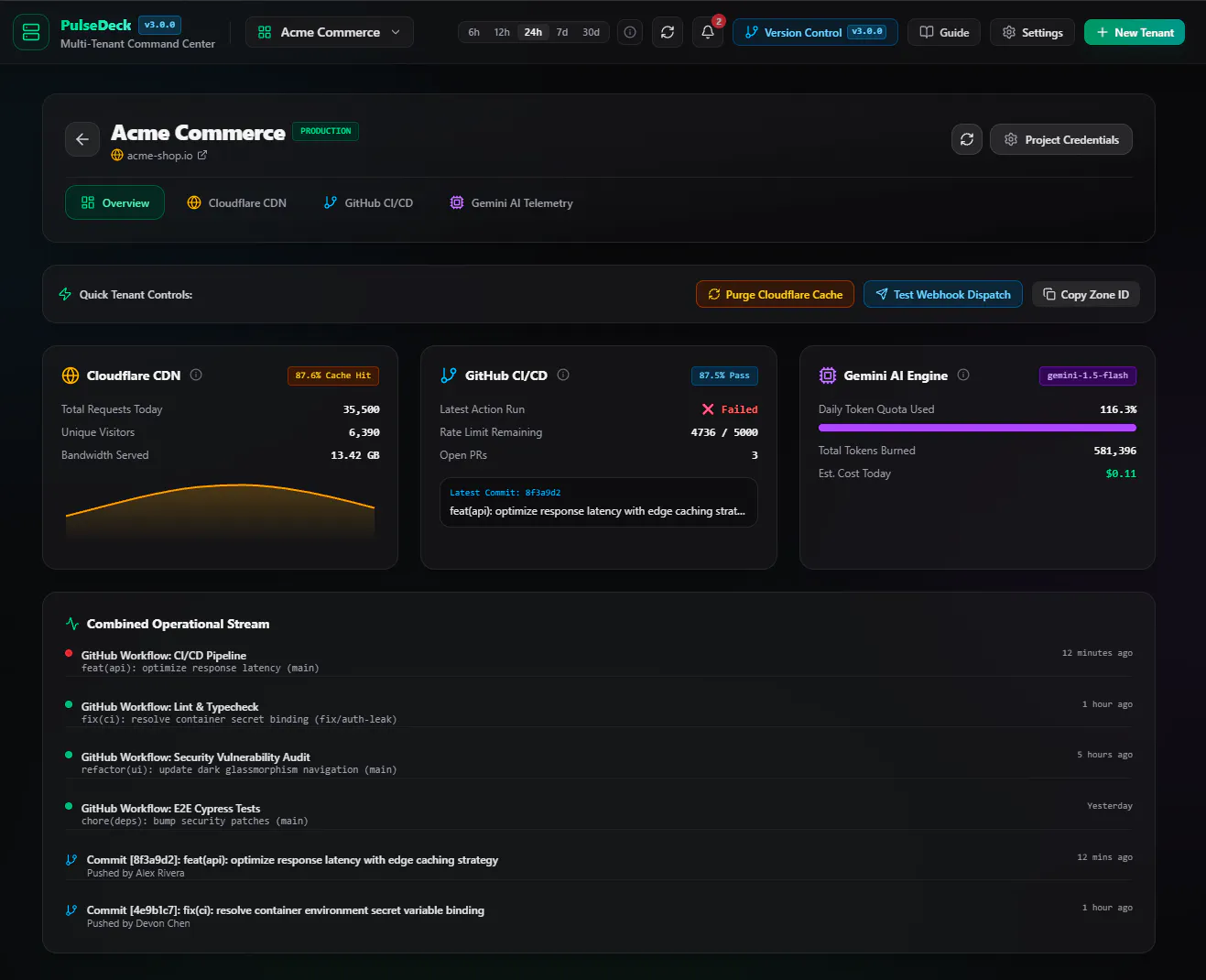Image resolution: width=1206 pixels, height=980 pixels.
Task: Click the project panel refresh icon
Action: tap(967, 139)
